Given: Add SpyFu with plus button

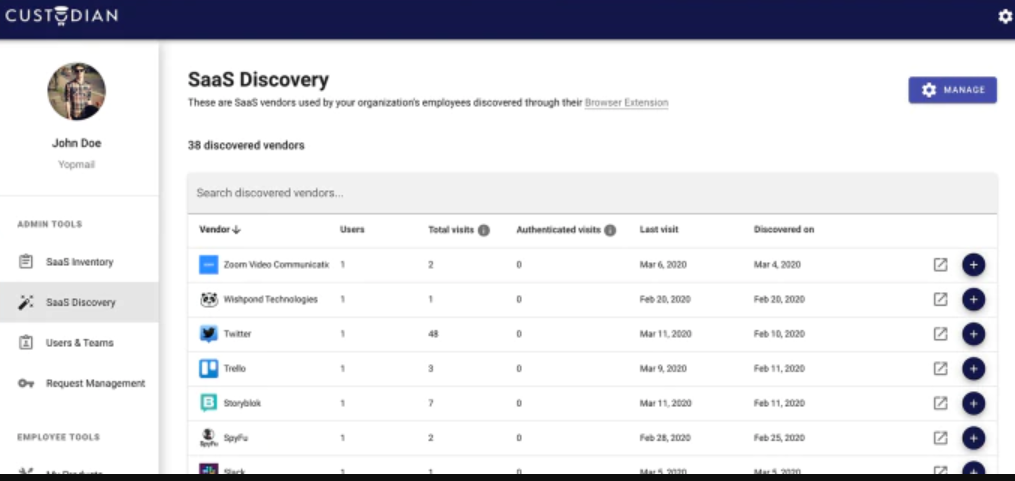Looking at the screenshot, I should tap(974, 438).
